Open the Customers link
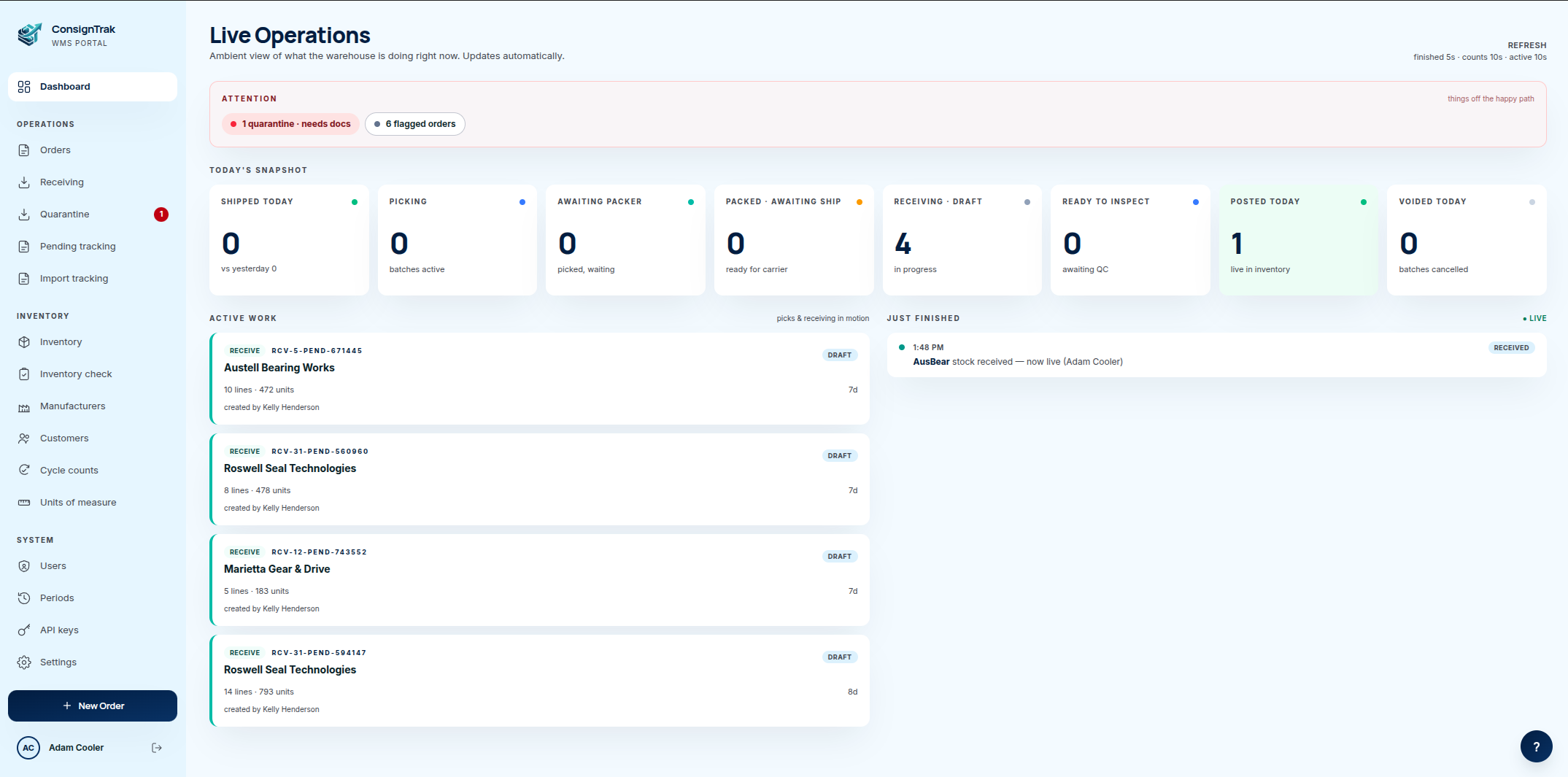The height and width of the screenshot is (777, 1568). [x=93, y=438]
